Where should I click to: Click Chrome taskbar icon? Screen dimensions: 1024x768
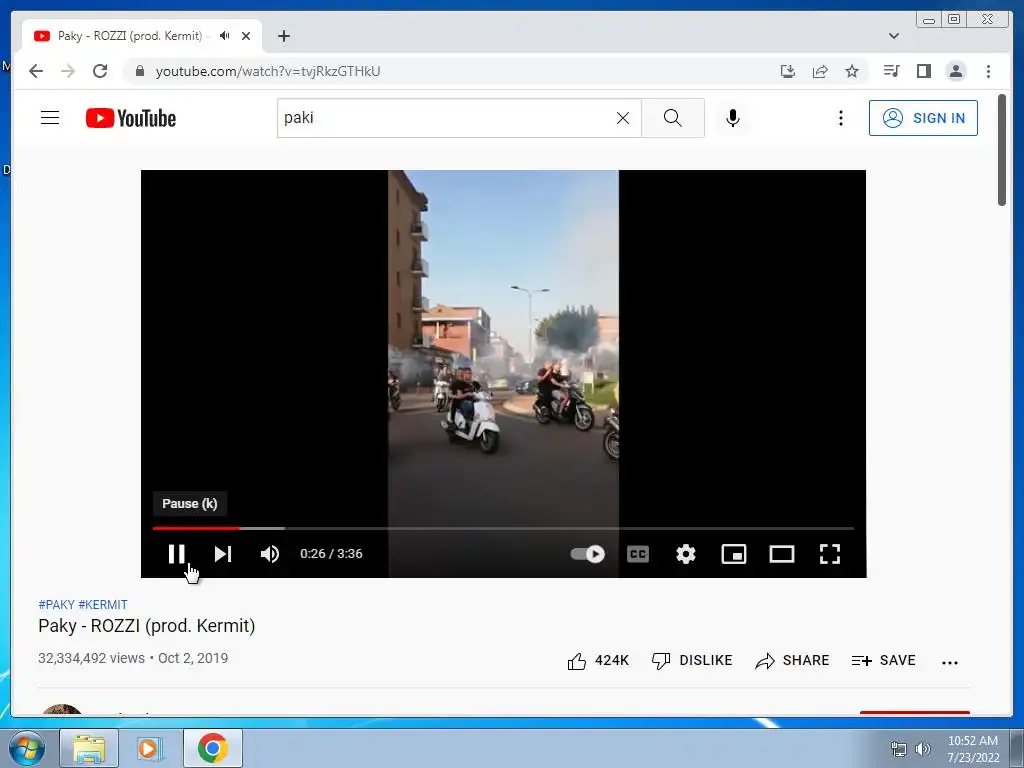[x=212, y=748]
